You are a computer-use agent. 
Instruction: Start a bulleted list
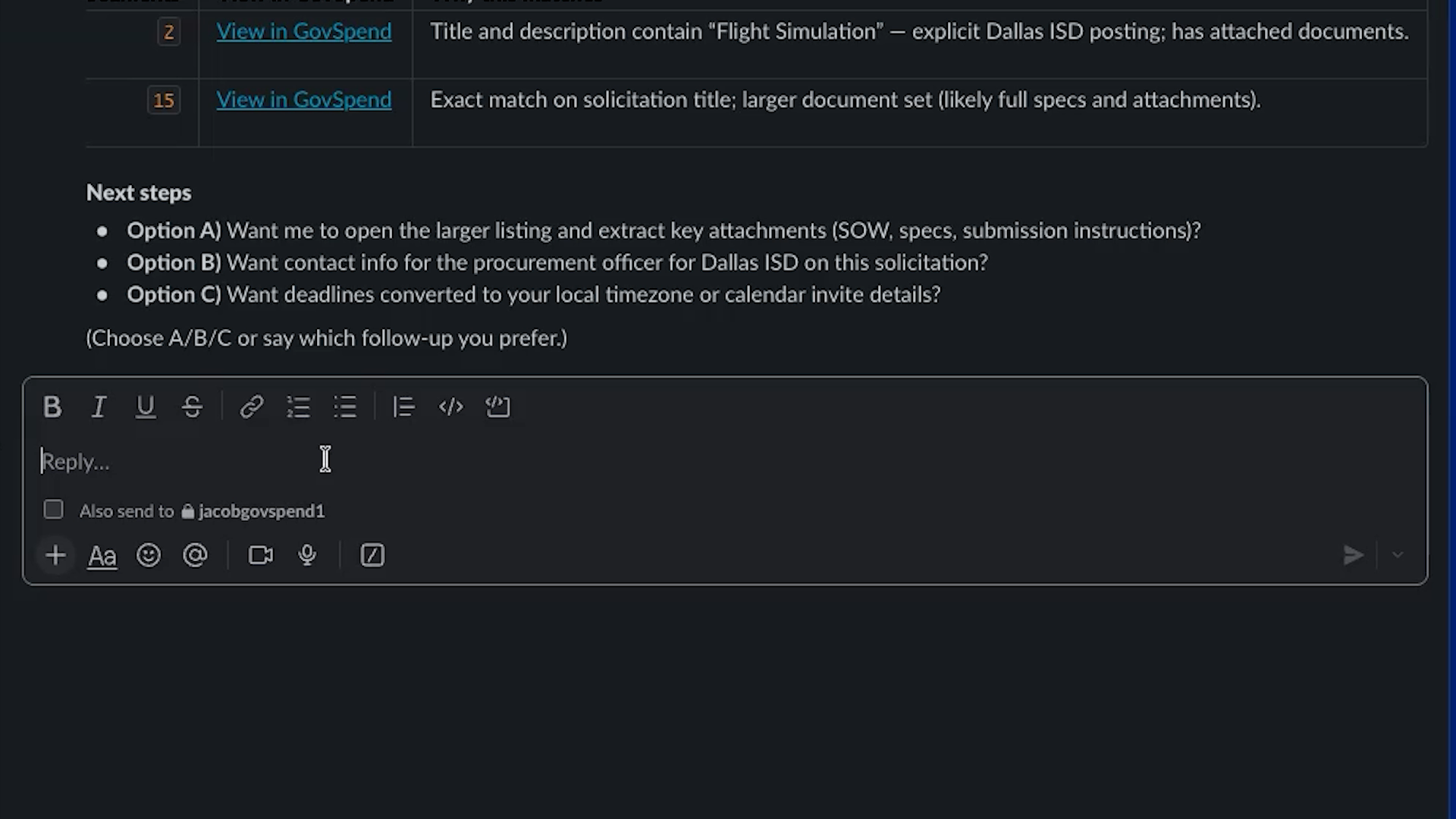(x=345, y=407)
